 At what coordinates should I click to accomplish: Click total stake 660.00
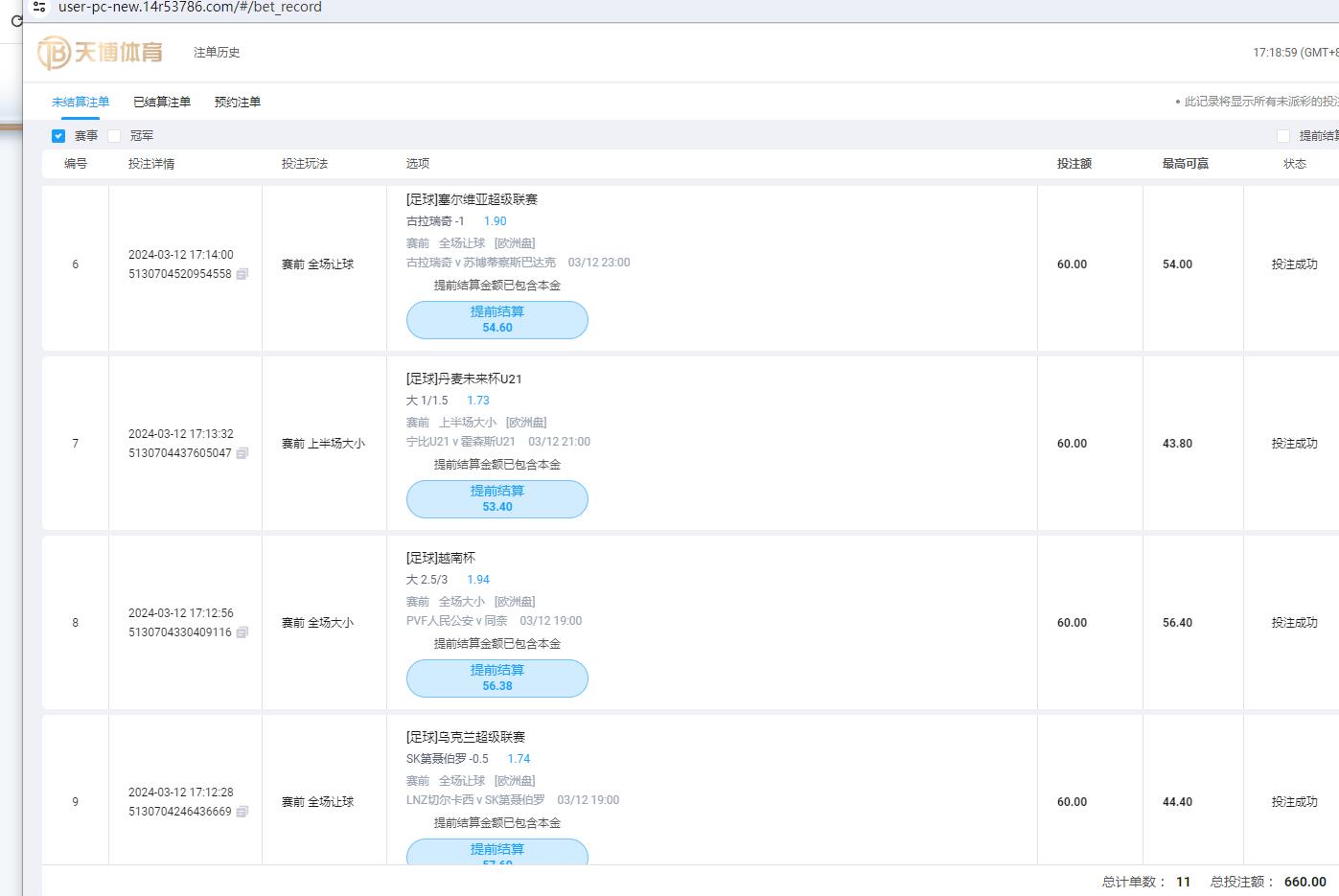point(1305,882)
